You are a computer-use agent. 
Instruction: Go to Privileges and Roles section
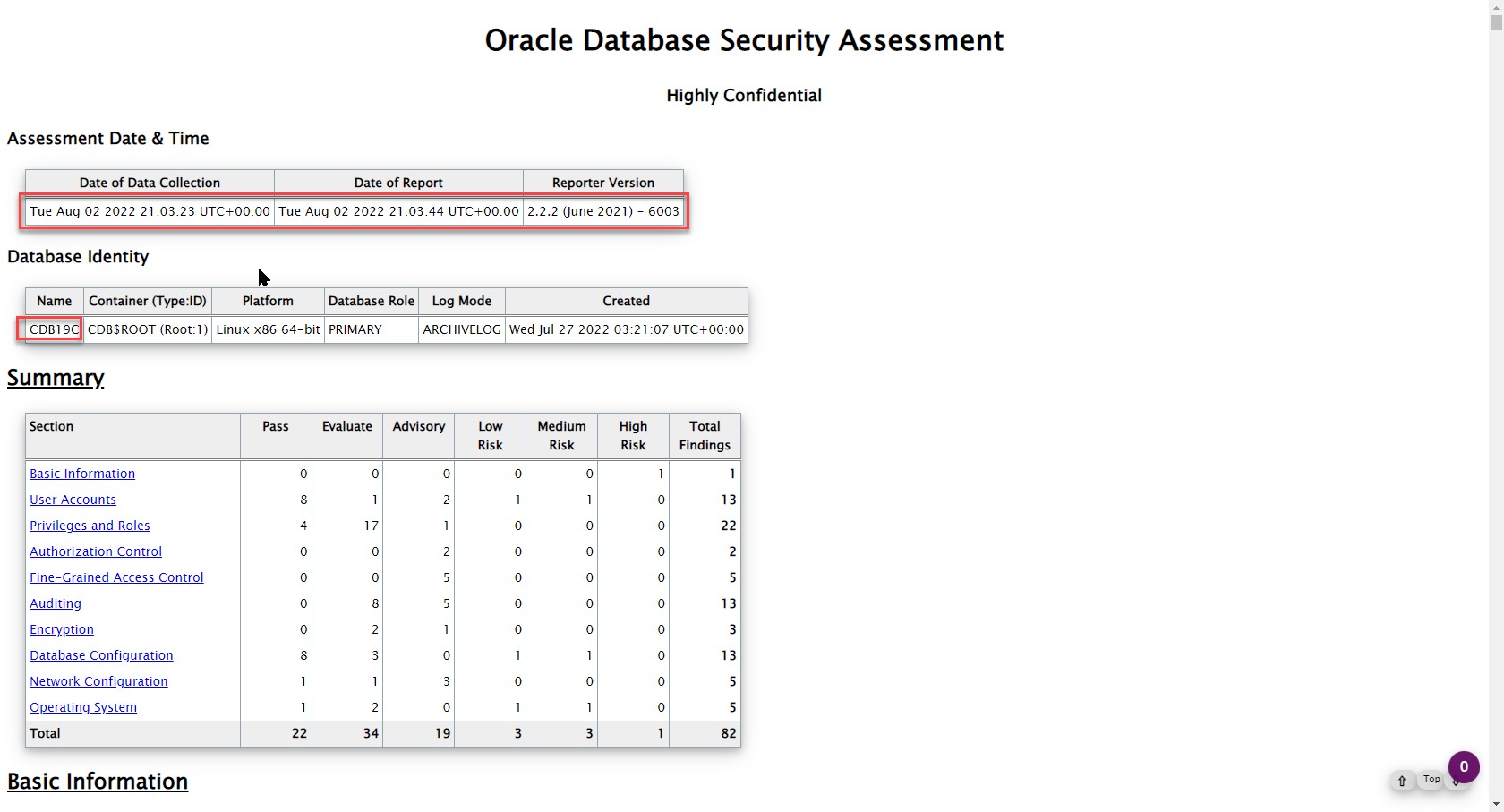(x=90, y=526)
